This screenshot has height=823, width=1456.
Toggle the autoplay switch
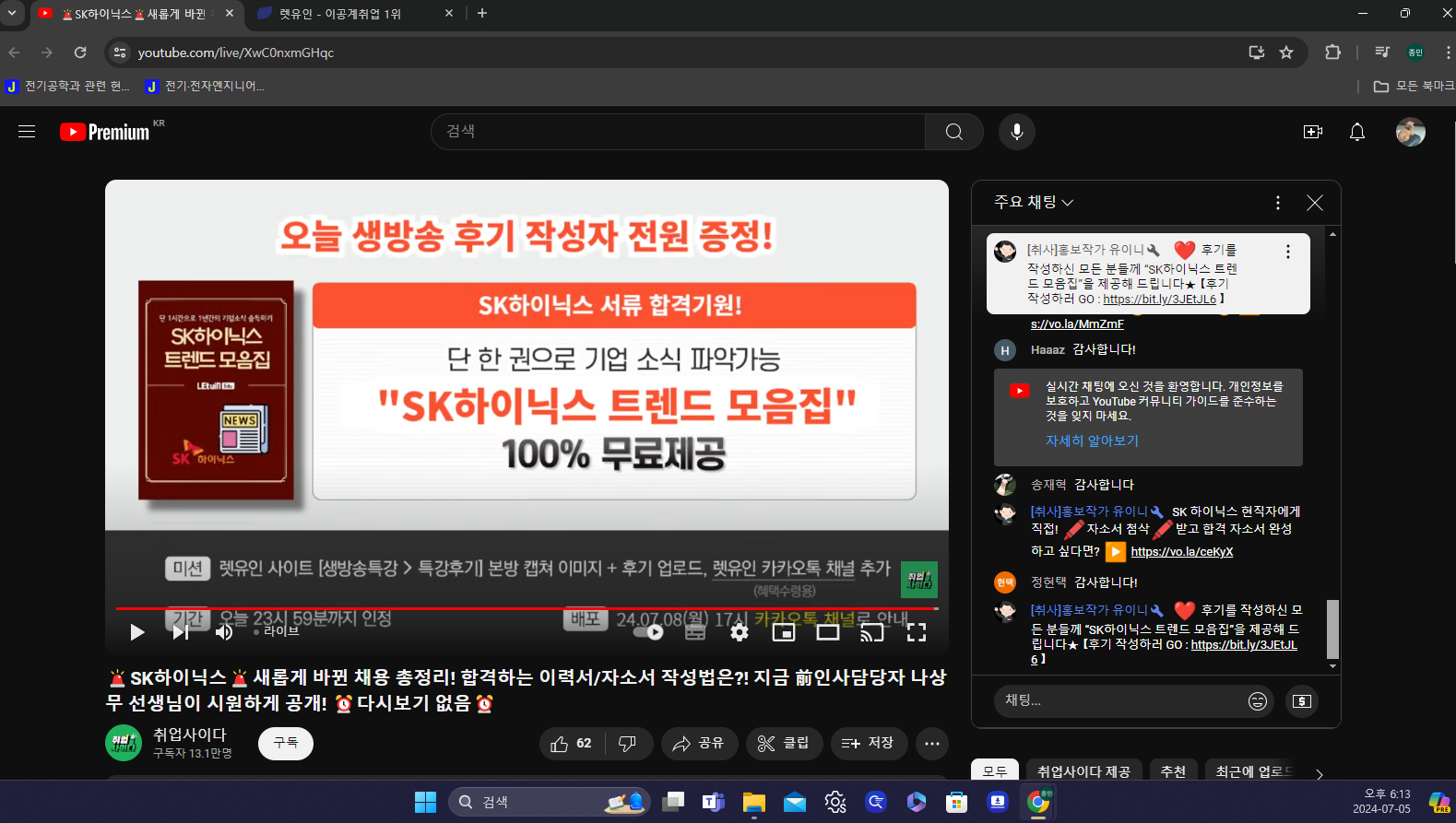(x=651, y=632)
